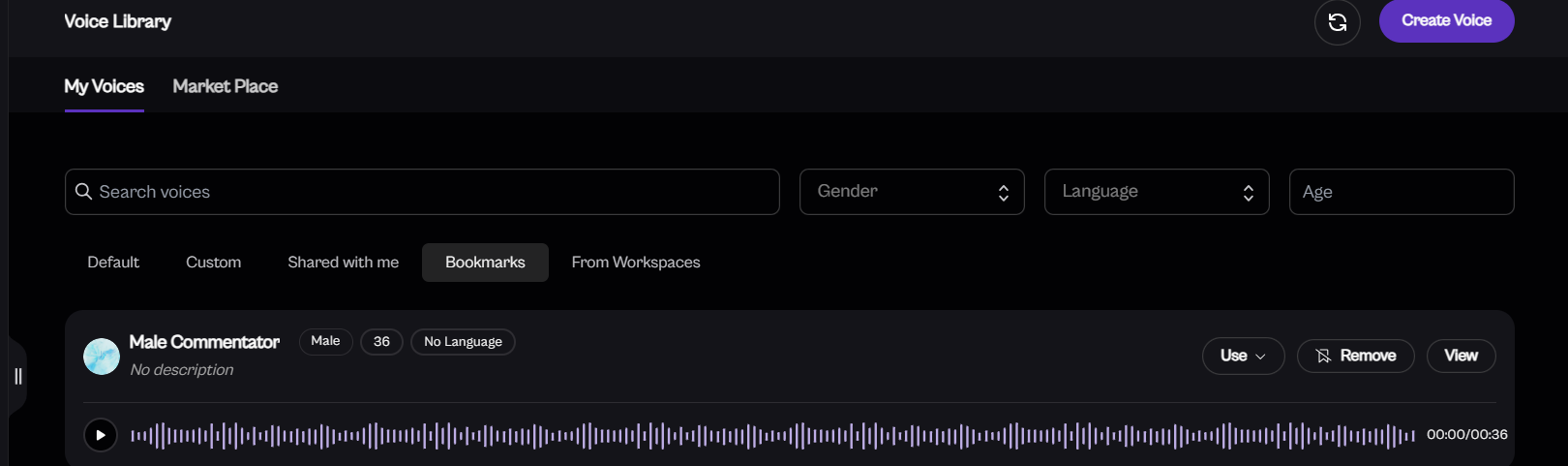Click the sidebar collapse handle icon
Screen dimensions: 1568x466
click(17, 376)
